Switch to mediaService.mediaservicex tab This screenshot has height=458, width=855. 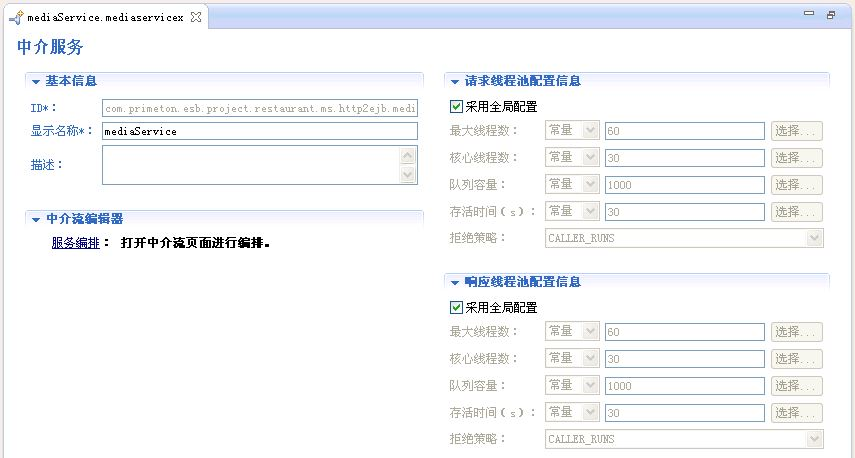(105, 16)
